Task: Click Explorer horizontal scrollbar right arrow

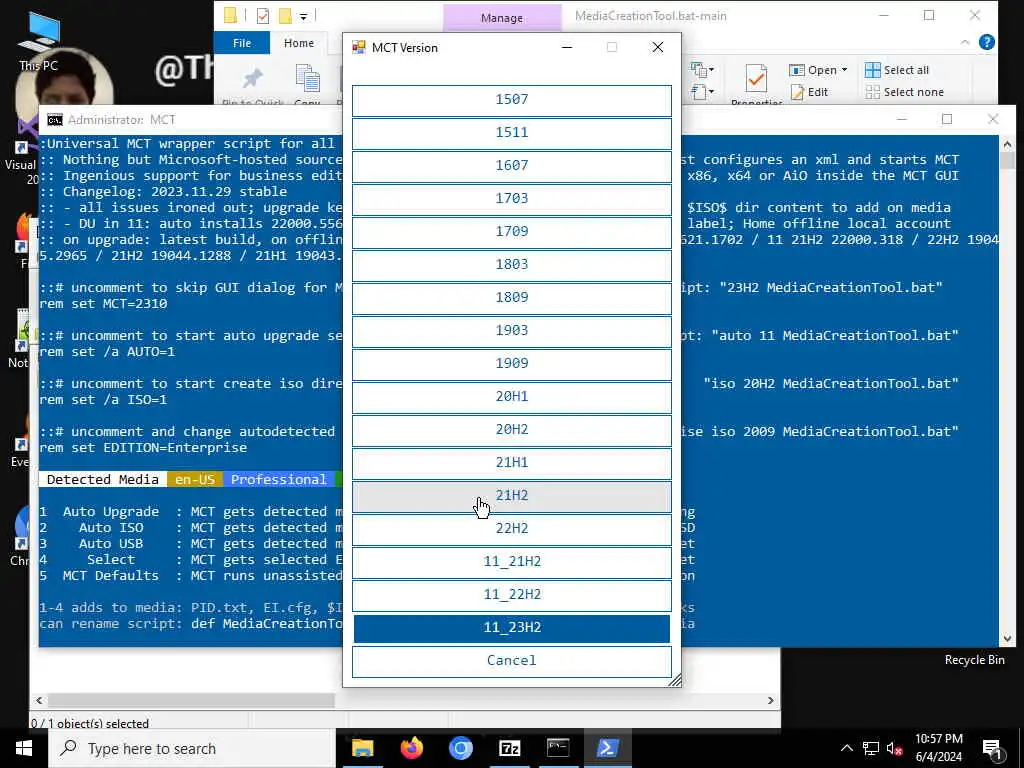Action: point(771,700)
